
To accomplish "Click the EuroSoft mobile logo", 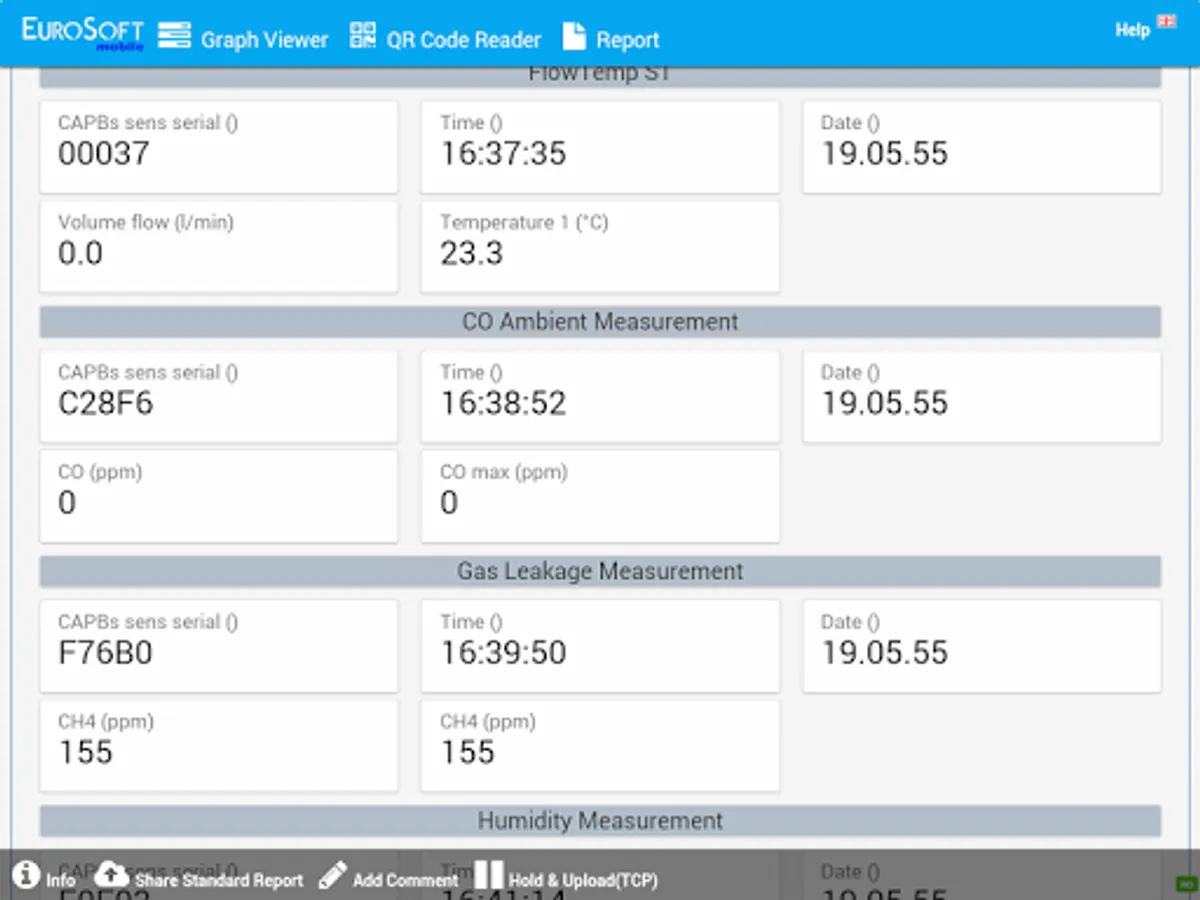I will click(82, 32).
